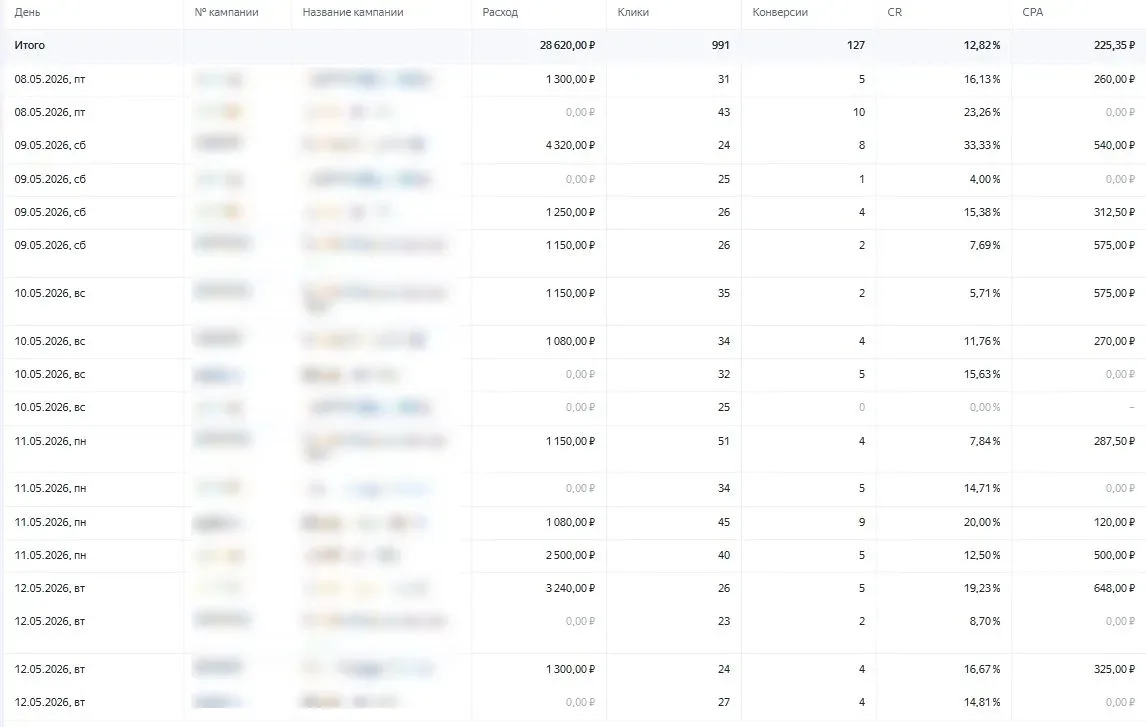The width and height of the screenshot is (1146, 727).
Task: Click conversions cell 1 in 4,00% row
Action: tap(862, 179)
